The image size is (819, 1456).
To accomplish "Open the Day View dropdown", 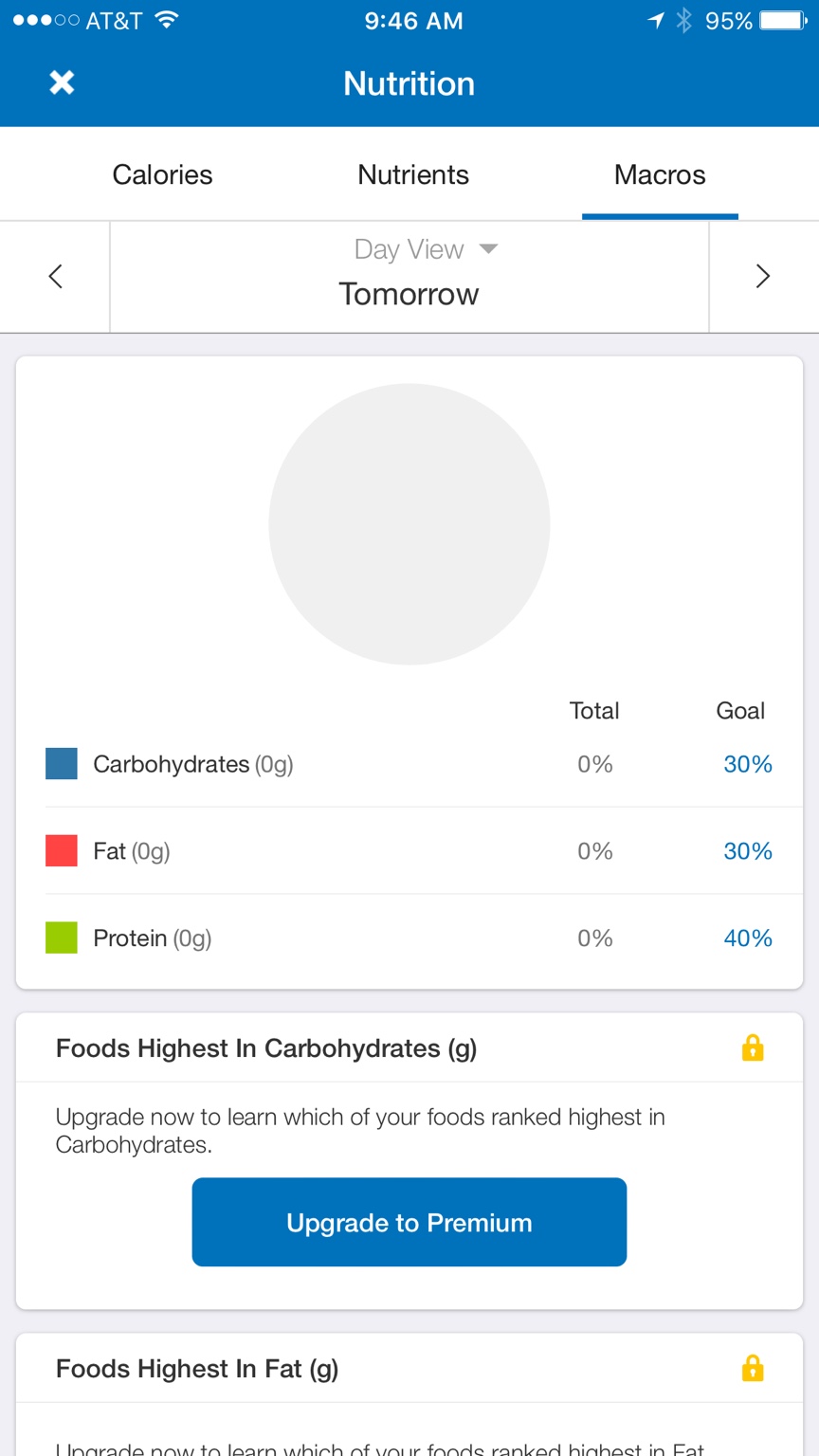I will (x=426, y=249).
